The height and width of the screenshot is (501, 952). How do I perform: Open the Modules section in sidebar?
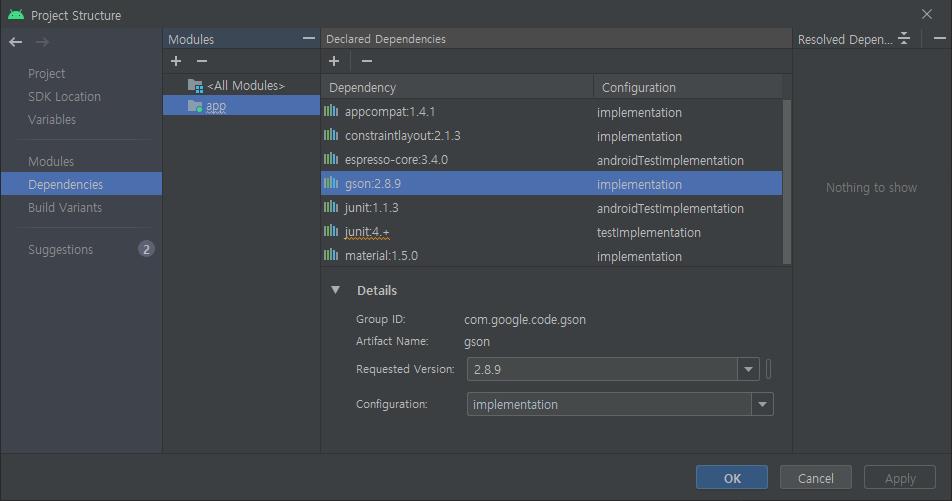click(51, 162)
